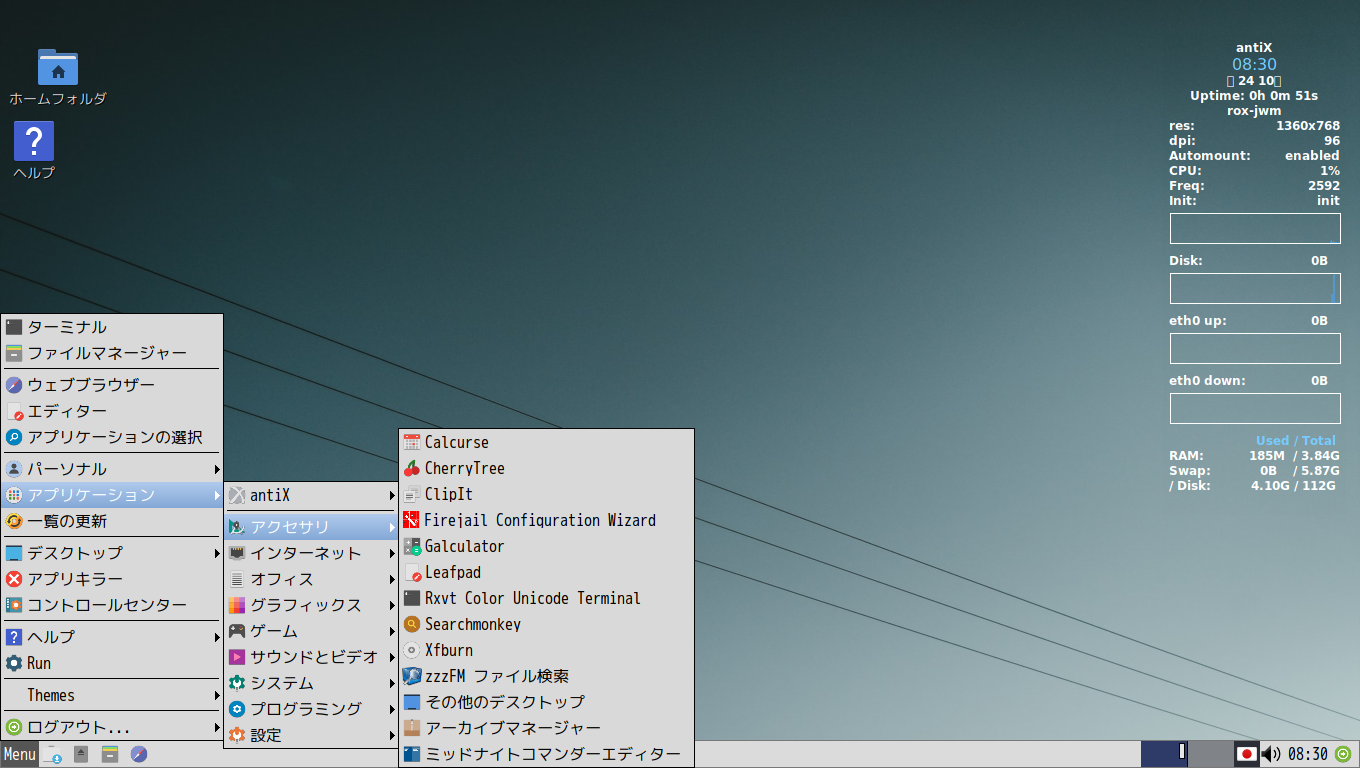The image size is (1360, 768).
Task: Open the システム category
Action: (x=311, y=683)
